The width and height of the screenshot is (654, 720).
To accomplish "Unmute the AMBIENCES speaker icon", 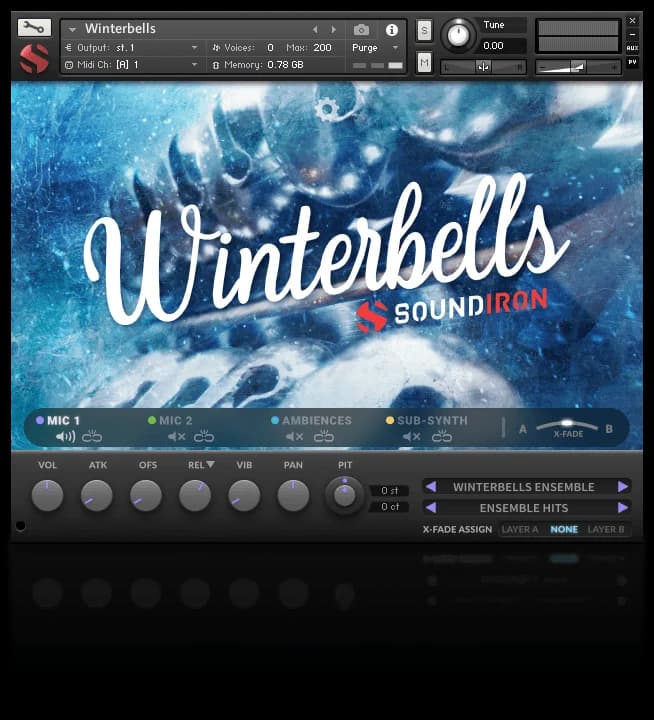I will 294,437.
